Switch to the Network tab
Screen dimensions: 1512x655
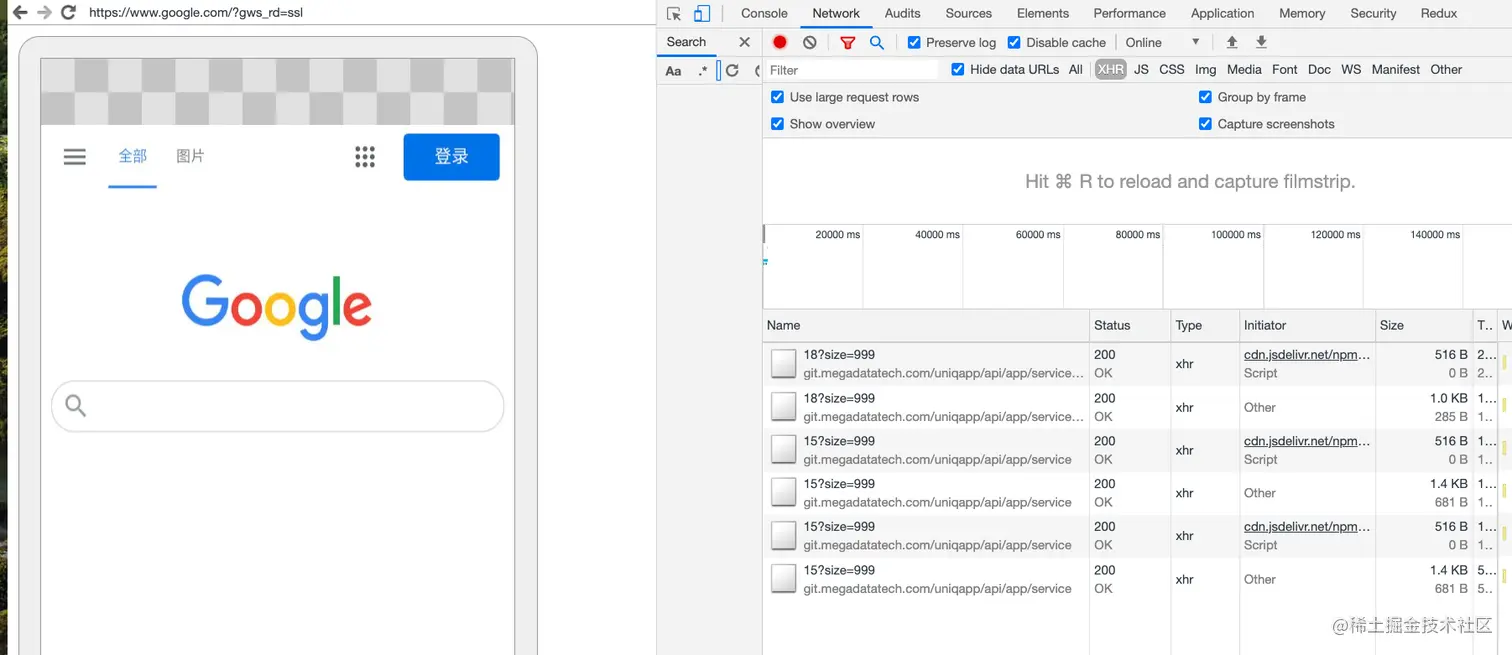tap(836, 13)
